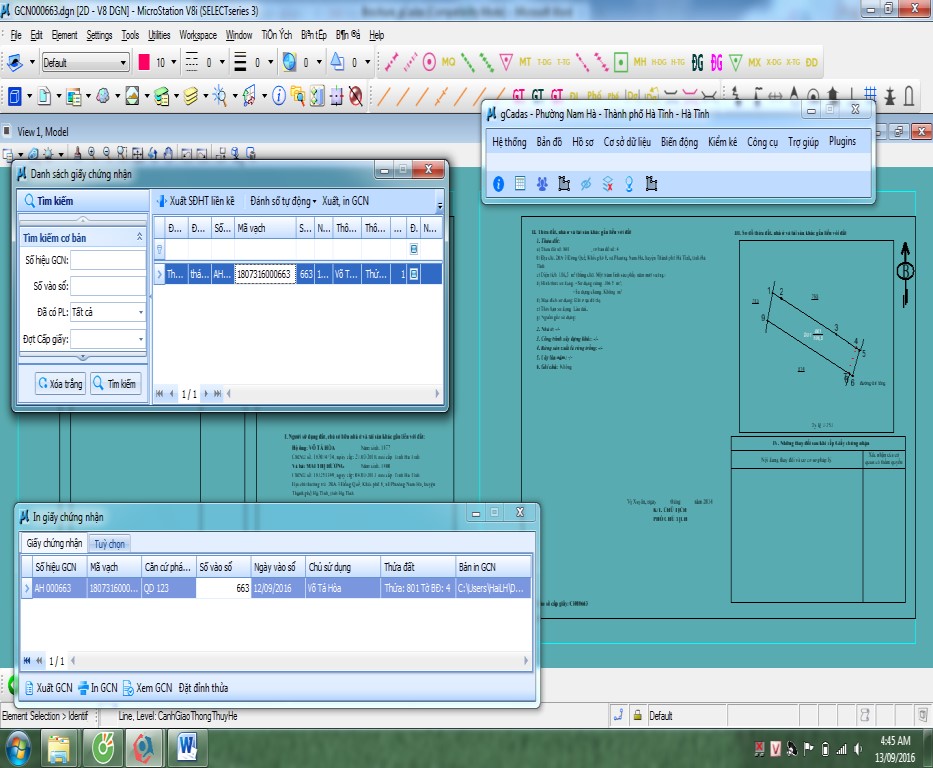This screenshot has width=933, height=768.
Task: Click the crossed-out eye icon in gCadas
Action: coord(586,184)
